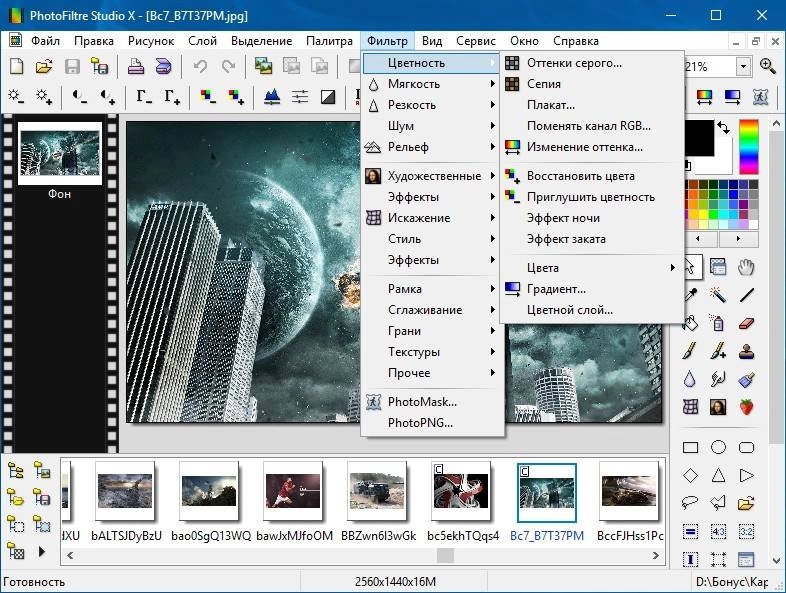The image size is (786, 593).
Task: Click the Brightness plus icon
Action: pyautogui.click(x=44, y=96)
